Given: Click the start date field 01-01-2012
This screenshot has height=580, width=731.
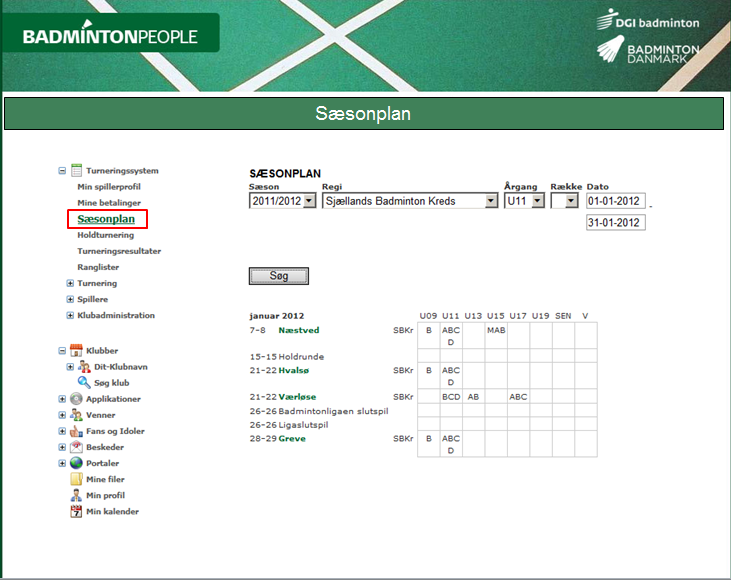Looking at the screenshot, I should (615, 201).
